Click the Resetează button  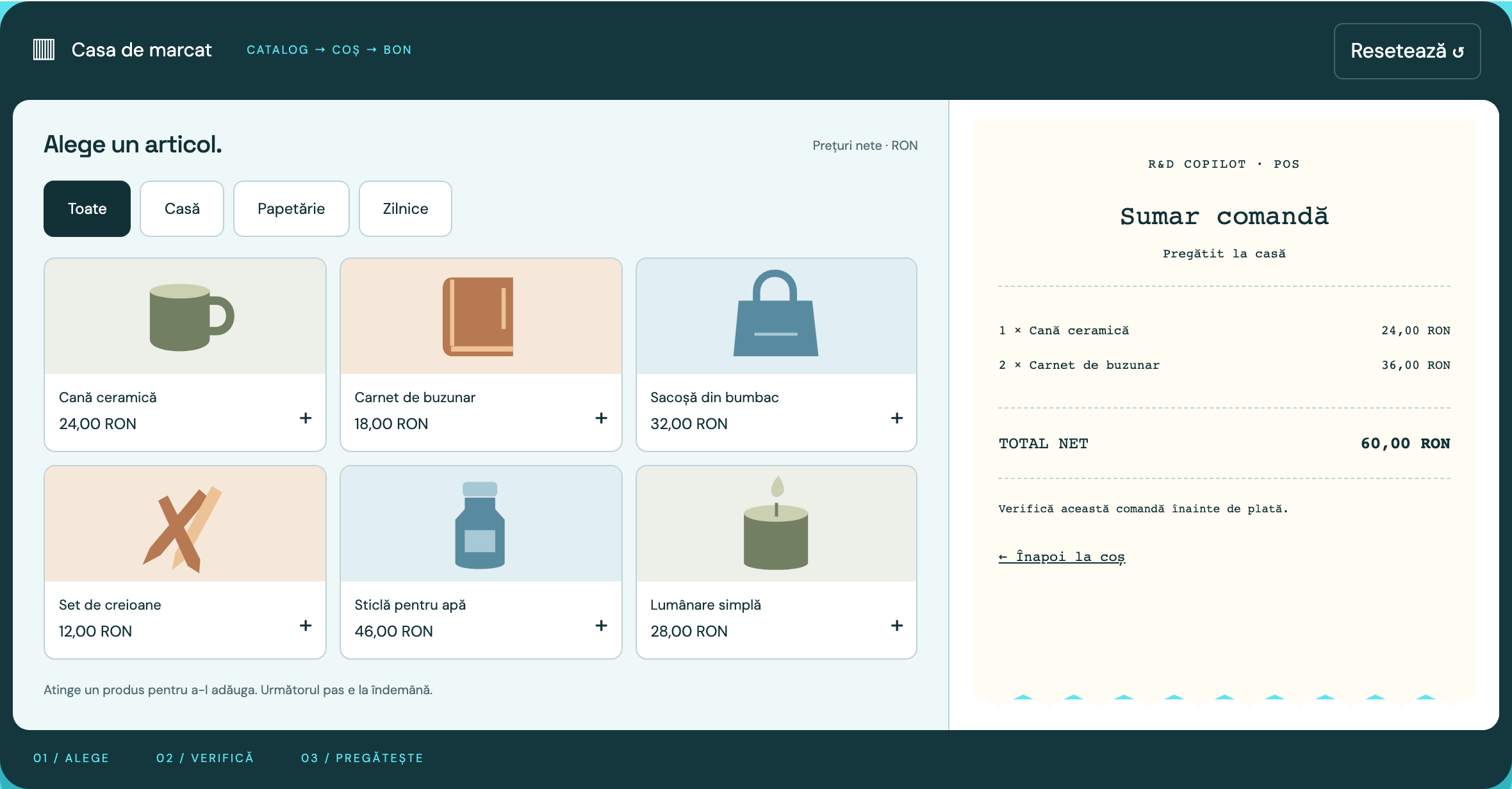[1407, 51]
